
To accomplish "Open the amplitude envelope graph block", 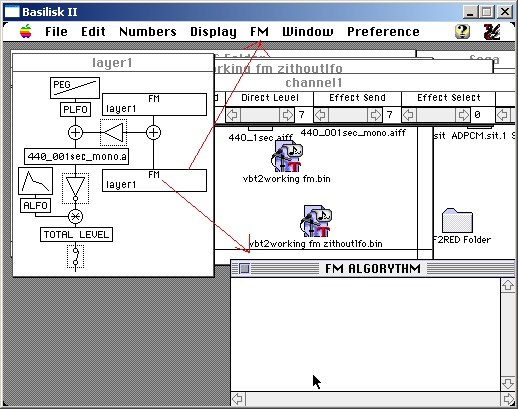I will pyautogui.click(x=35, y=181).
